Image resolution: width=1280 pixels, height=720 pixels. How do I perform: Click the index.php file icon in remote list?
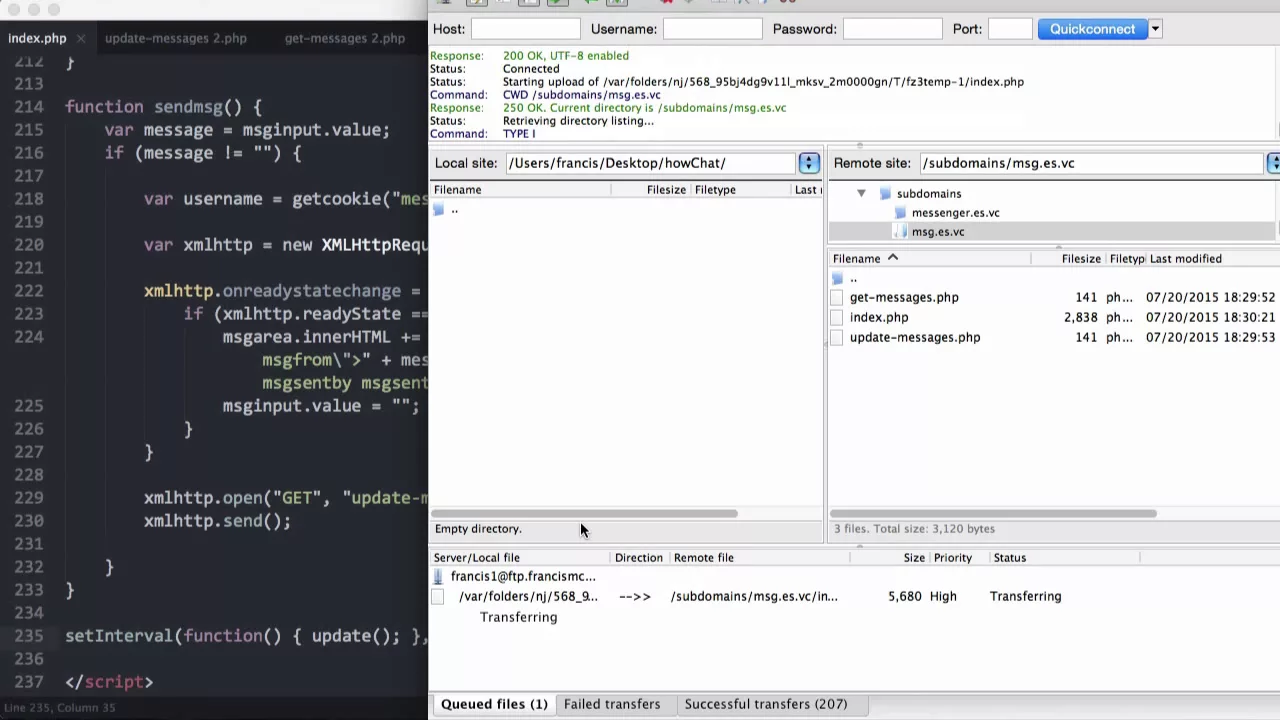pyautogui.click(x=837, y=317)
